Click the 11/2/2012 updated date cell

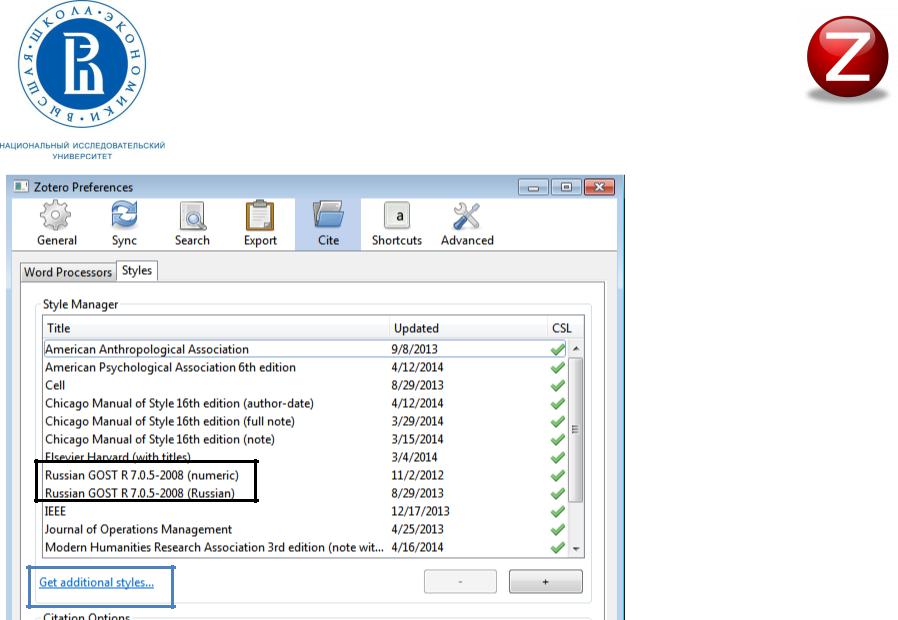(418, 475)
